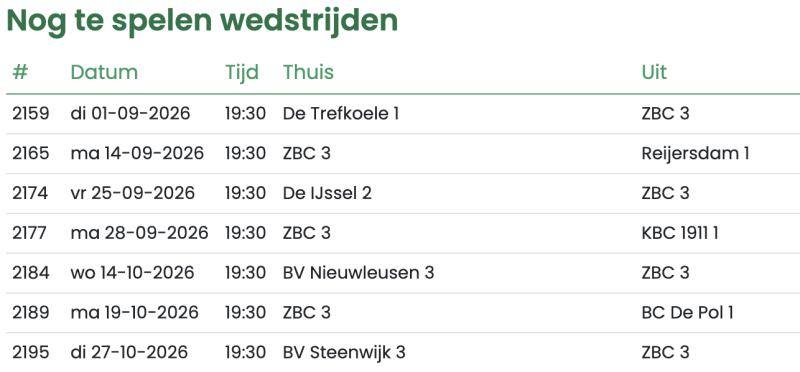Image resolution: width=800 pixels, height=372 pixels.
Task: Click the Tijd column header
Action: (x=242, y=72)
